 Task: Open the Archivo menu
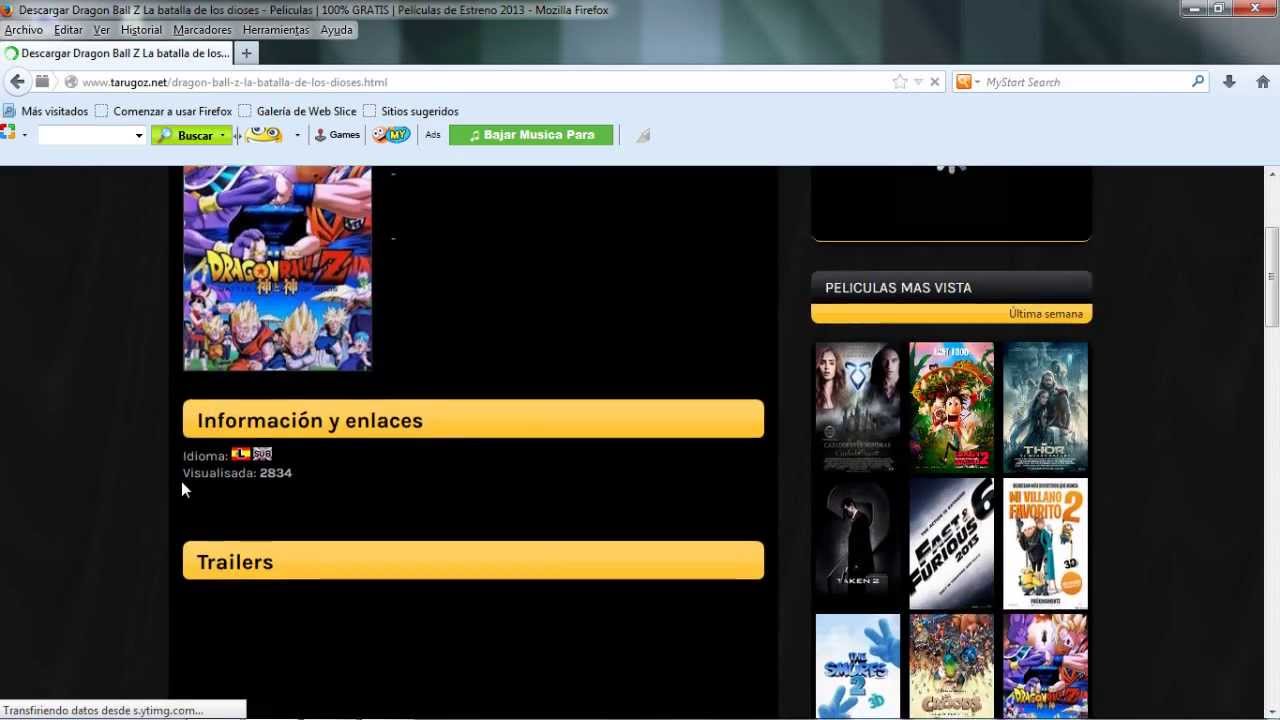click(x=24, y=30)
